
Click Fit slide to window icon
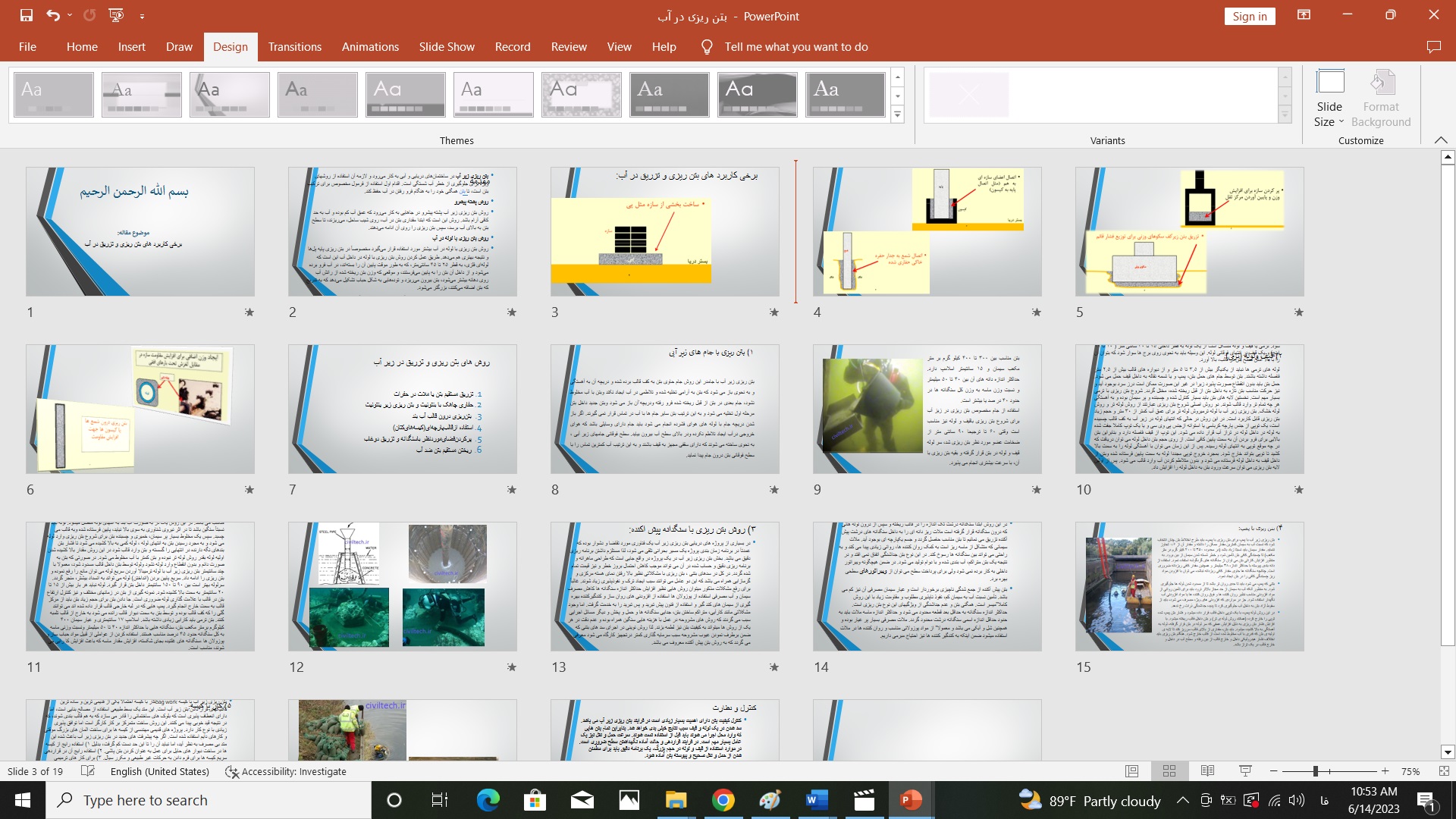[x=1444, y=771]
